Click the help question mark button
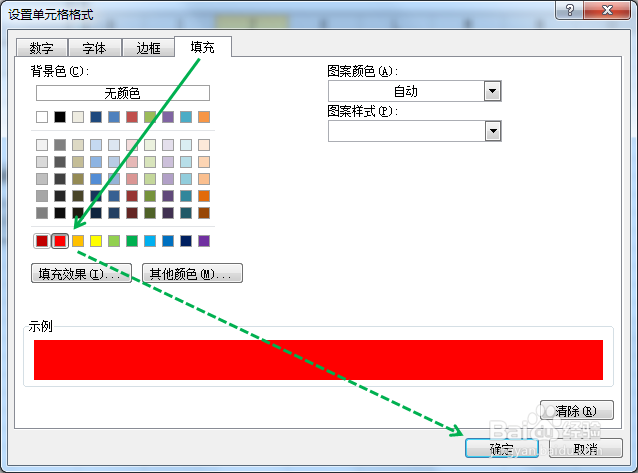Viewport: 638px width, 473px height. (570, 10)
